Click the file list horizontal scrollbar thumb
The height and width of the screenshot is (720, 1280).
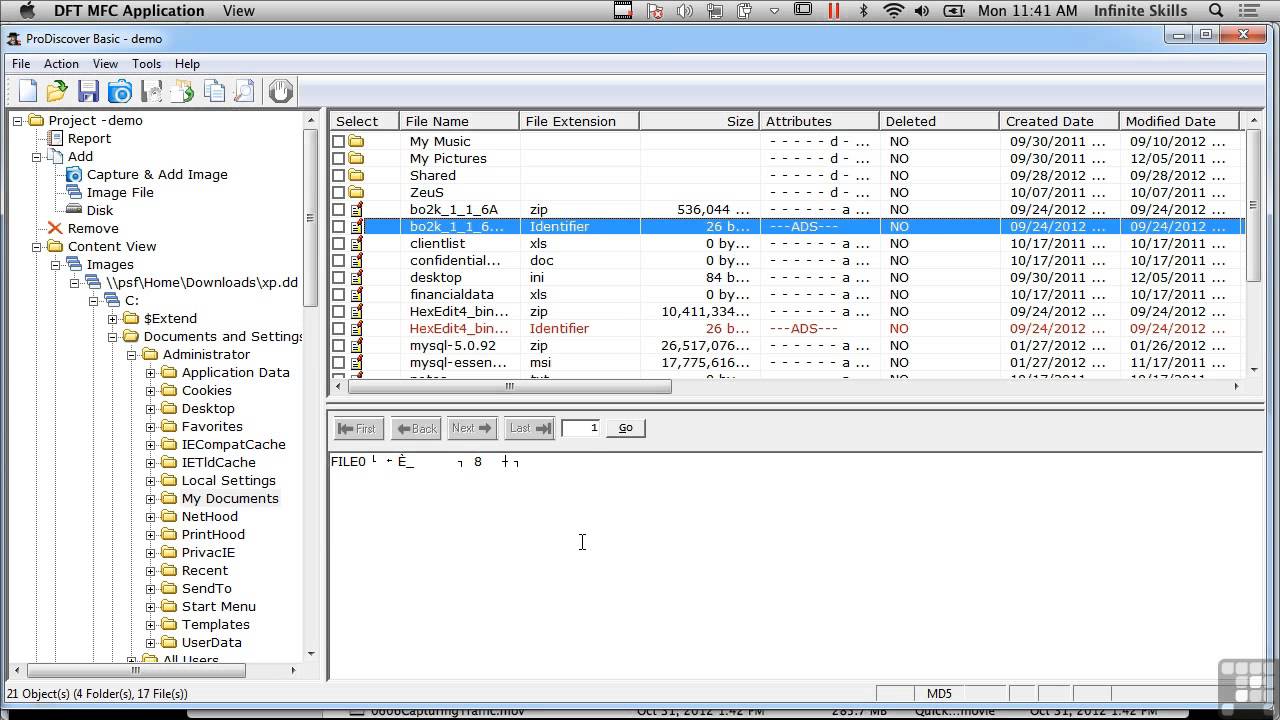[x=509, y=386]
